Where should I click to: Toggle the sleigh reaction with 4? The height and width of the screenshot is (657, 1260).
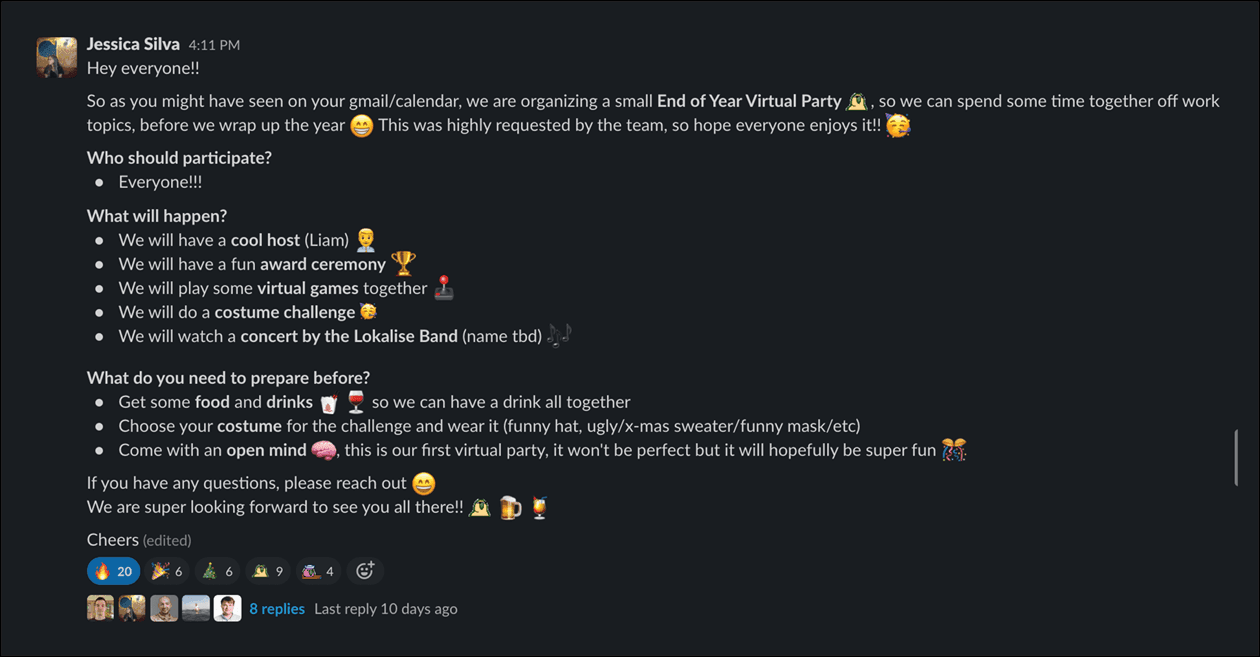coord(319,571)
